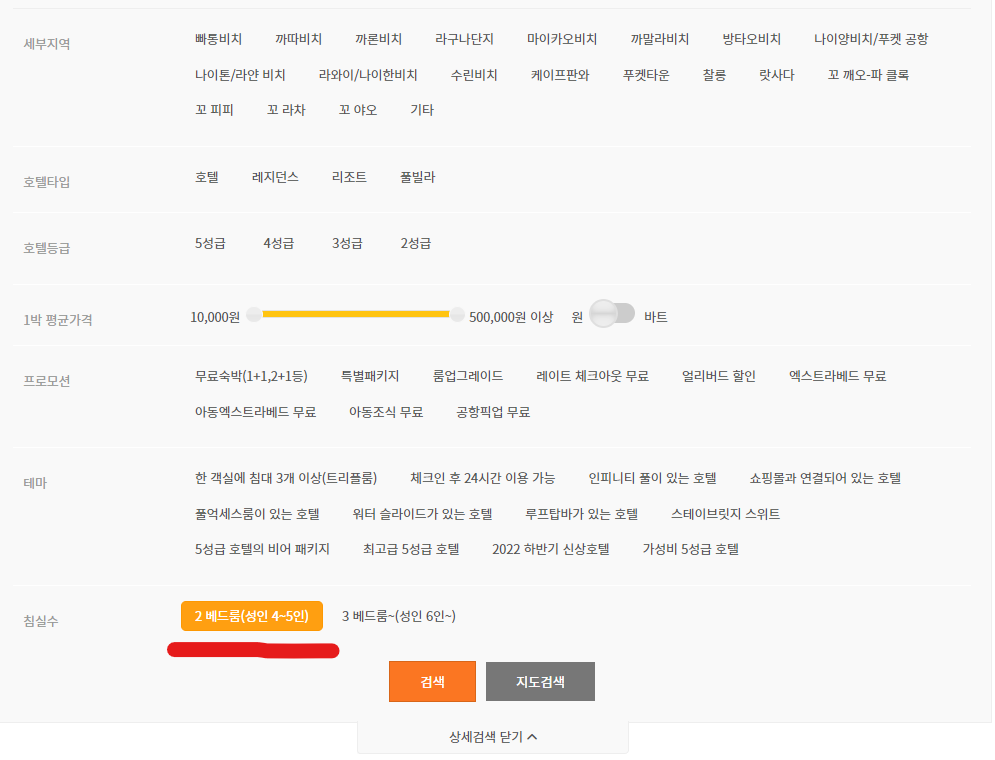The image size is (995, 760).
Task: Pick theme 2022 하반기 신상호텔
Action: [x=550, y=549]
